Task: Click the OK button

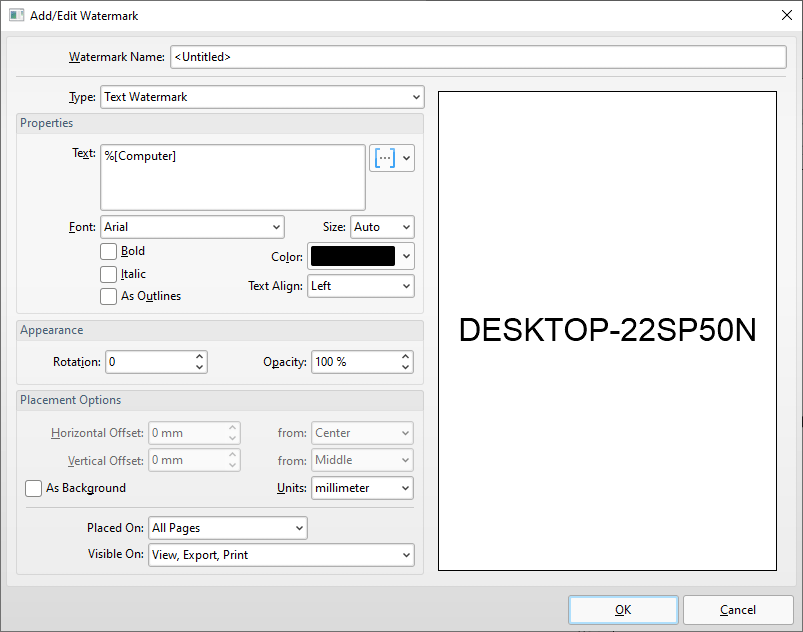Action: click(623, 610)
